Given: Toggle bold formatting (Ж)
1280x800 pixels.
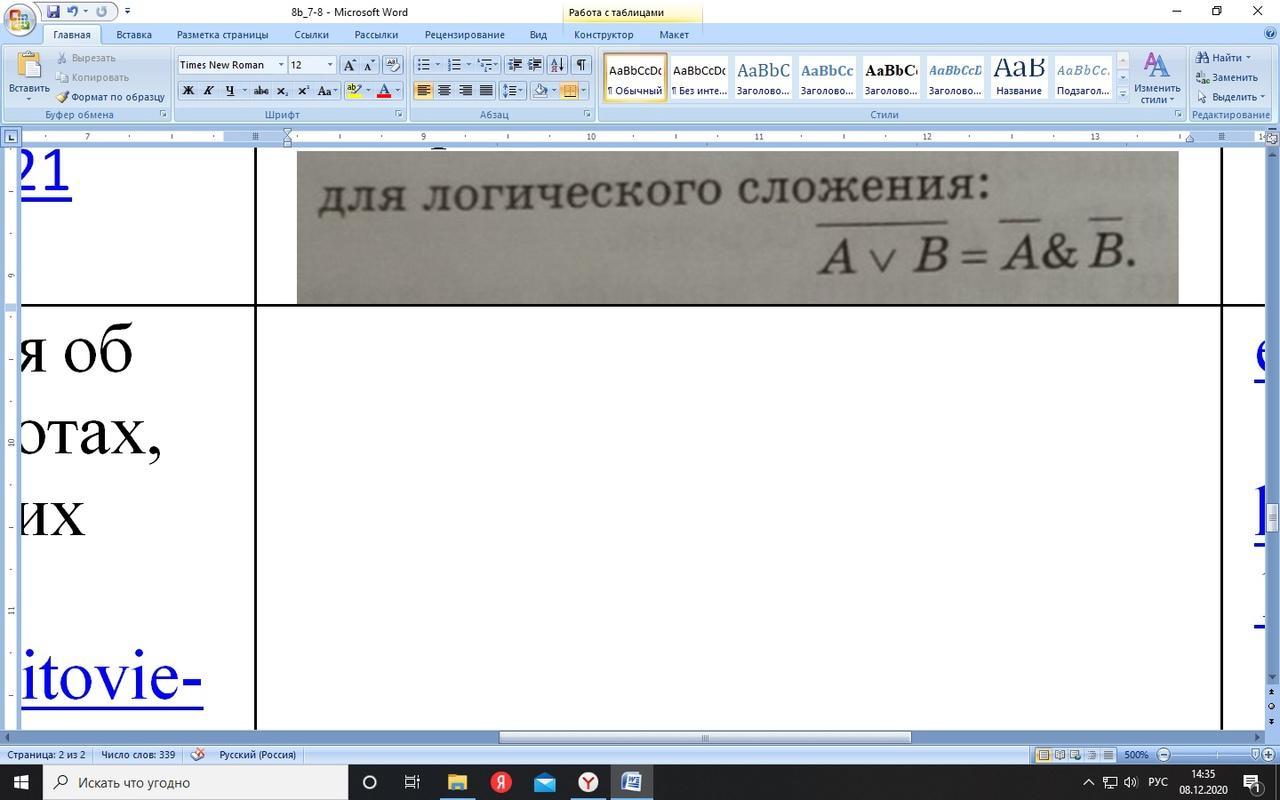Looking at the screenshot, I should coord(187,91).
